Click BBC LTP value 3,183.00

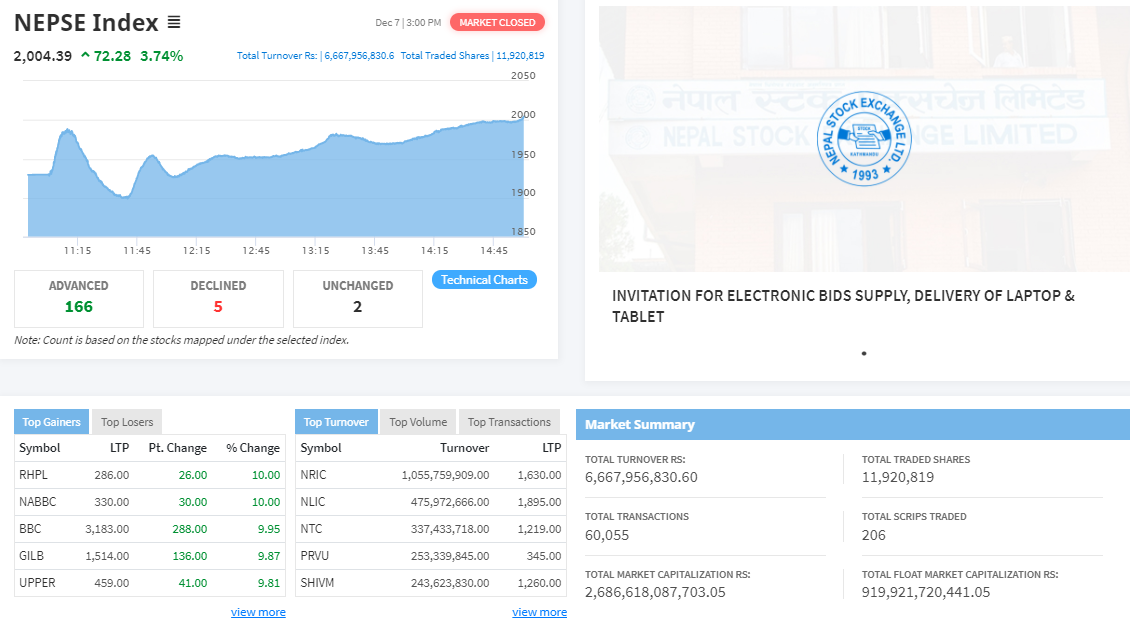(x=107, y=529)
